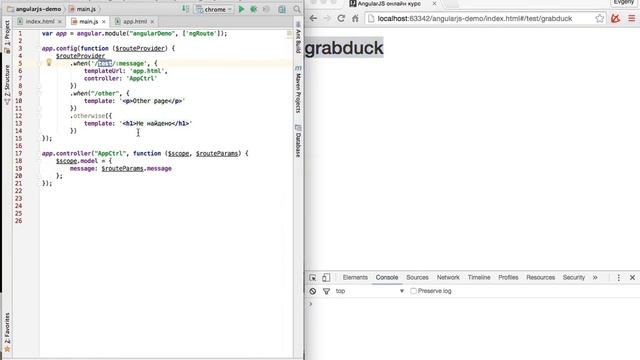Enable the Preserve log checkbox
The height and width of the screenshot is (360, 640).
[x=413, y=291]
